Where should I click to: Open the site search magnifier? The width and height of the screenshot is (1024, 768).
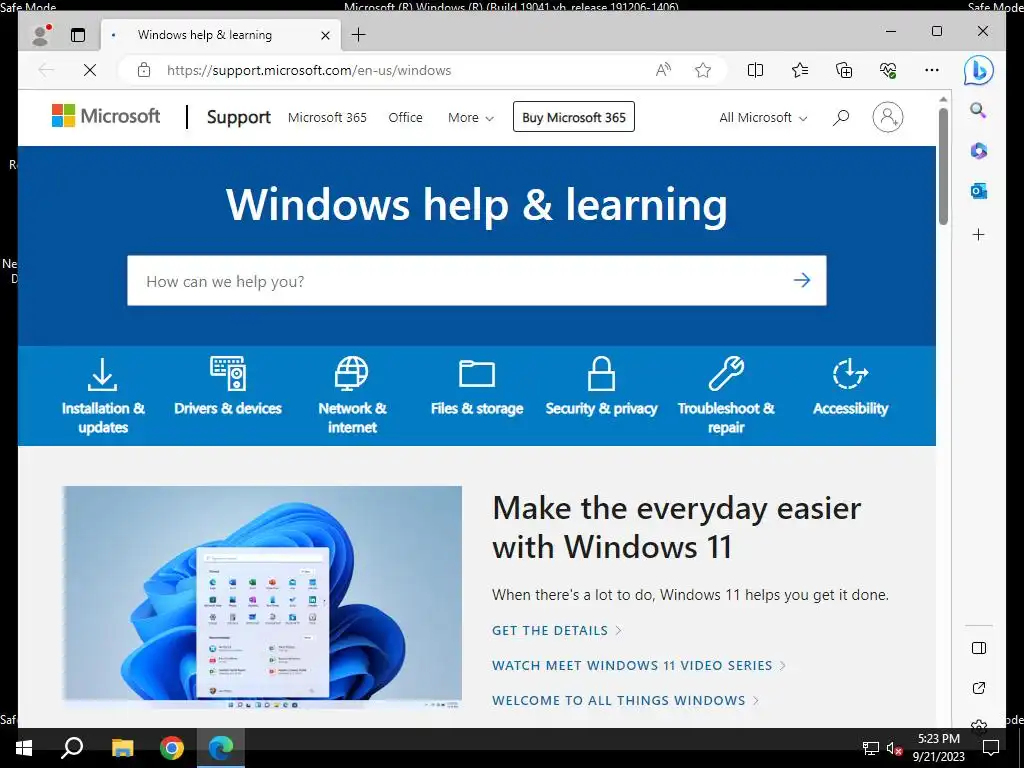pos(841,118)
